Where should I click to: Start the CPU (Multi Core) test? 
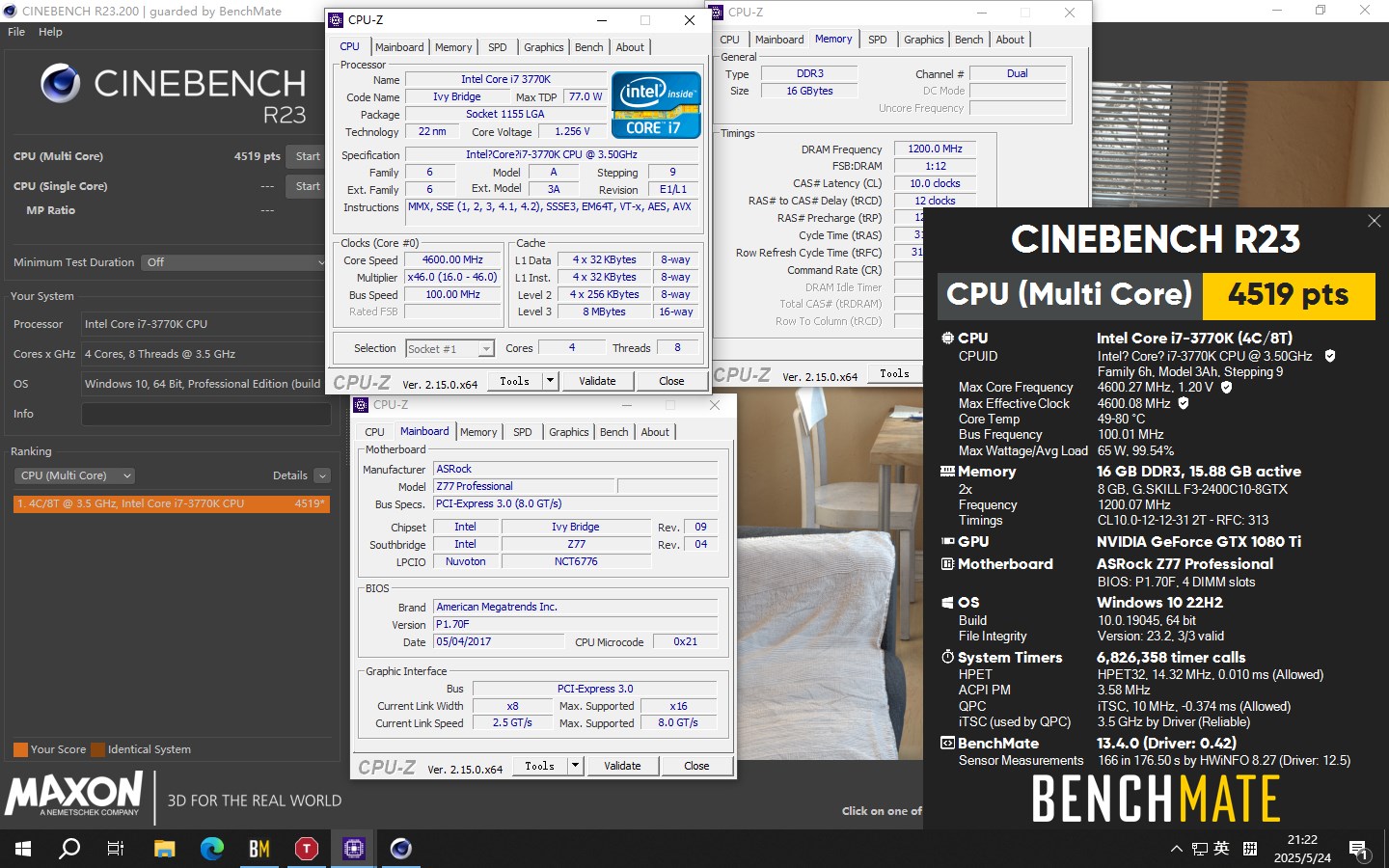tap(308, 156)
